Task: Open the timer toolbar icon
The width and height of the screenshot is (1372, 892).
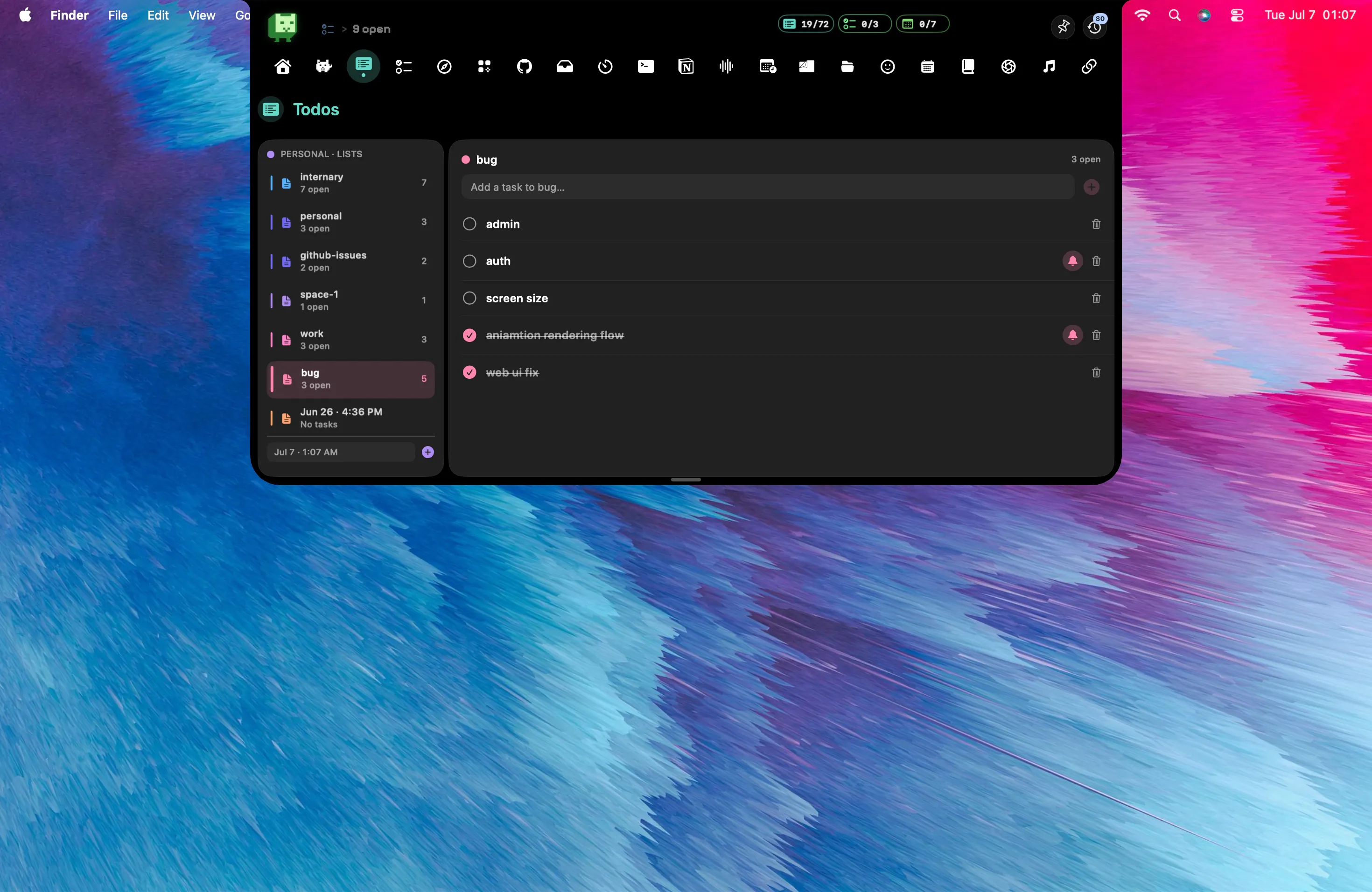Action: pyautogui.click(x=605, y=66)
